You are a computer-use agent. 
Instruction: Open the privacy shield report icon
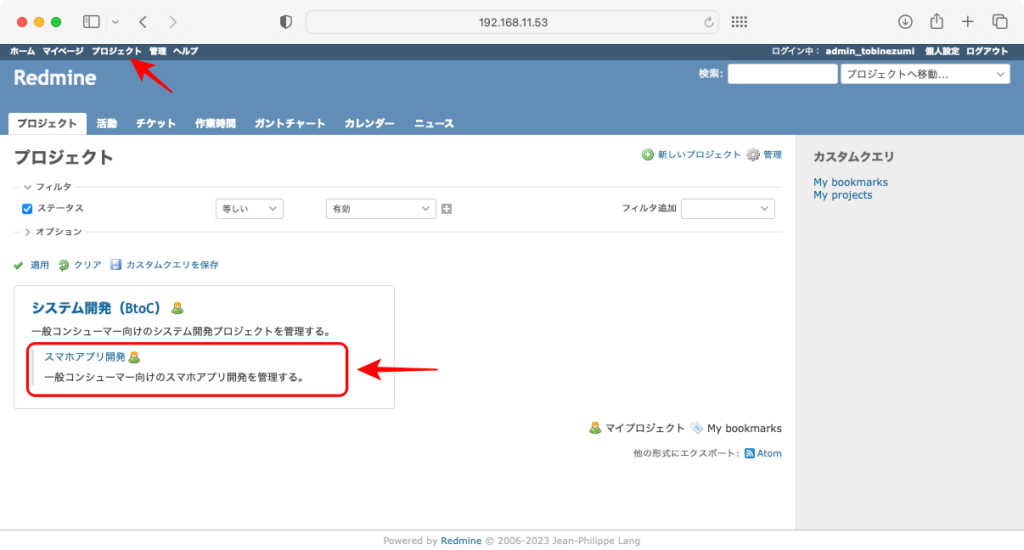[x=285, y=22]
